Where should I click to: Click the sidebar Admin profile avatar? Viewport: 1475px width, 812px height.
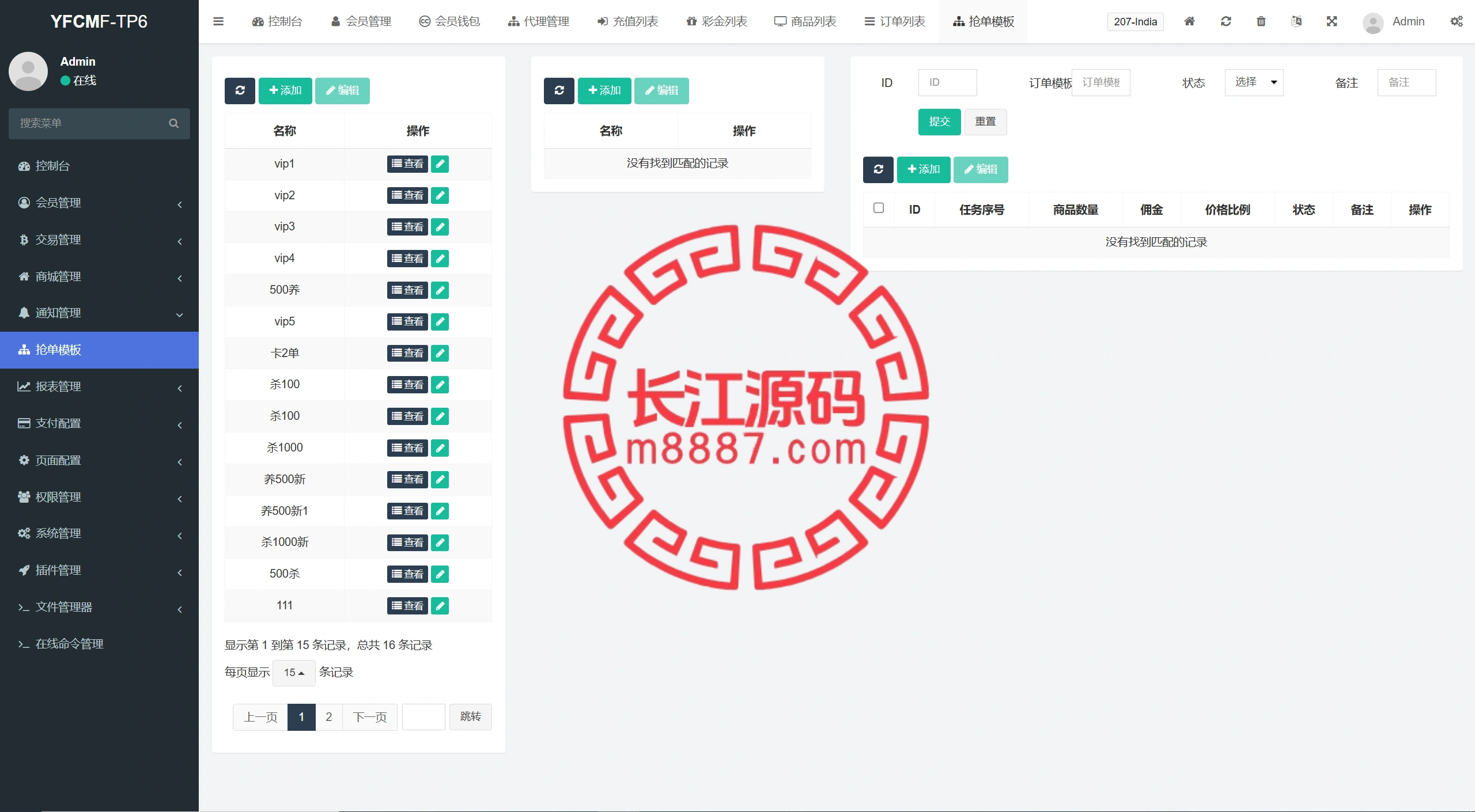click(28, 71)
